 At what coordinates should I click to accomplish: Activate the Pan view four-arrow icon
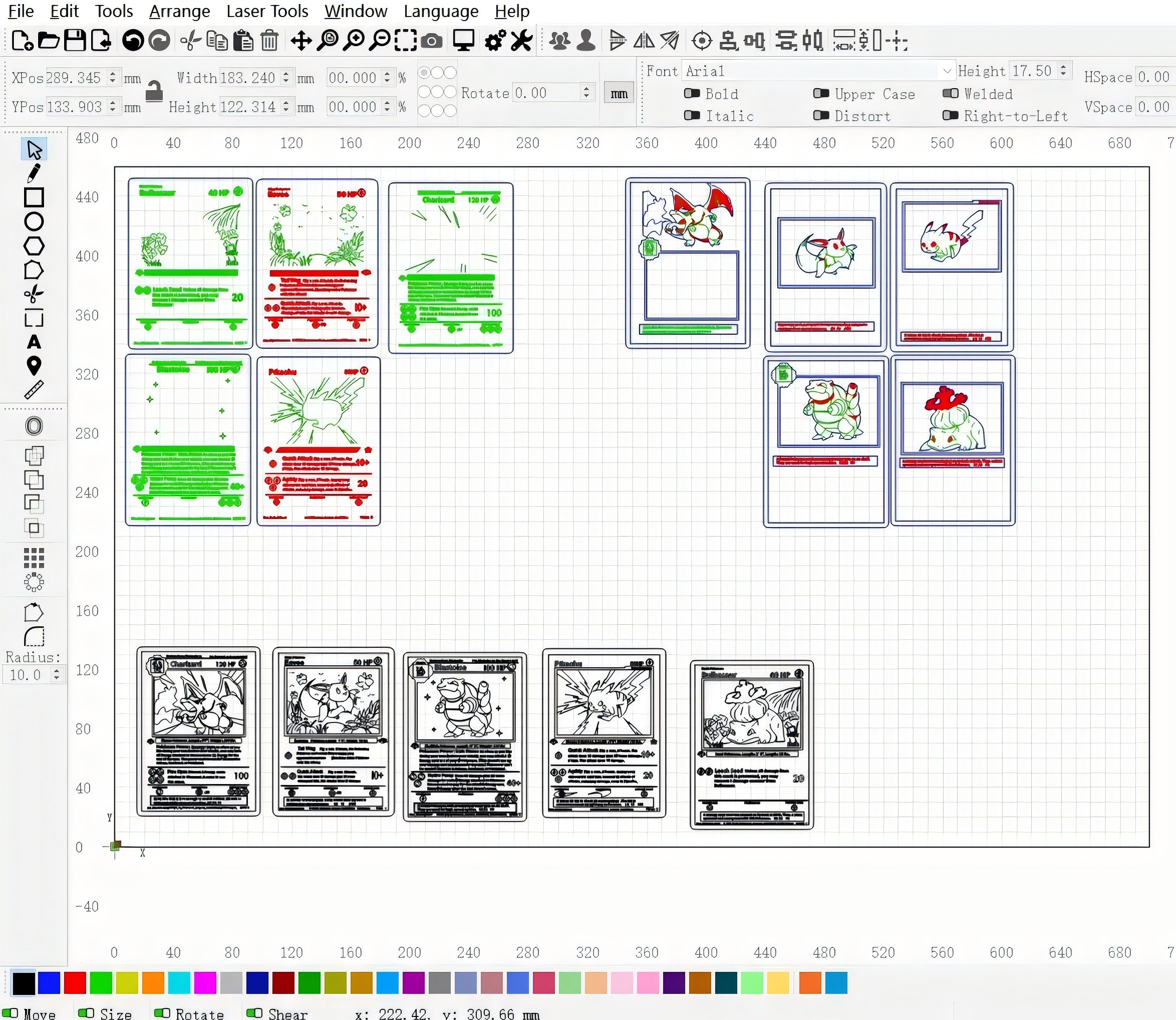tap(301, 41)
